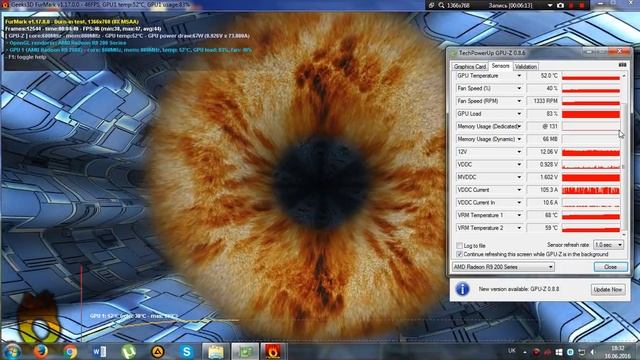Image resolution: width=640 pixels, height=360 pixels.
Task: Open taskbar clock and date
Action: [x=618, y=352]
